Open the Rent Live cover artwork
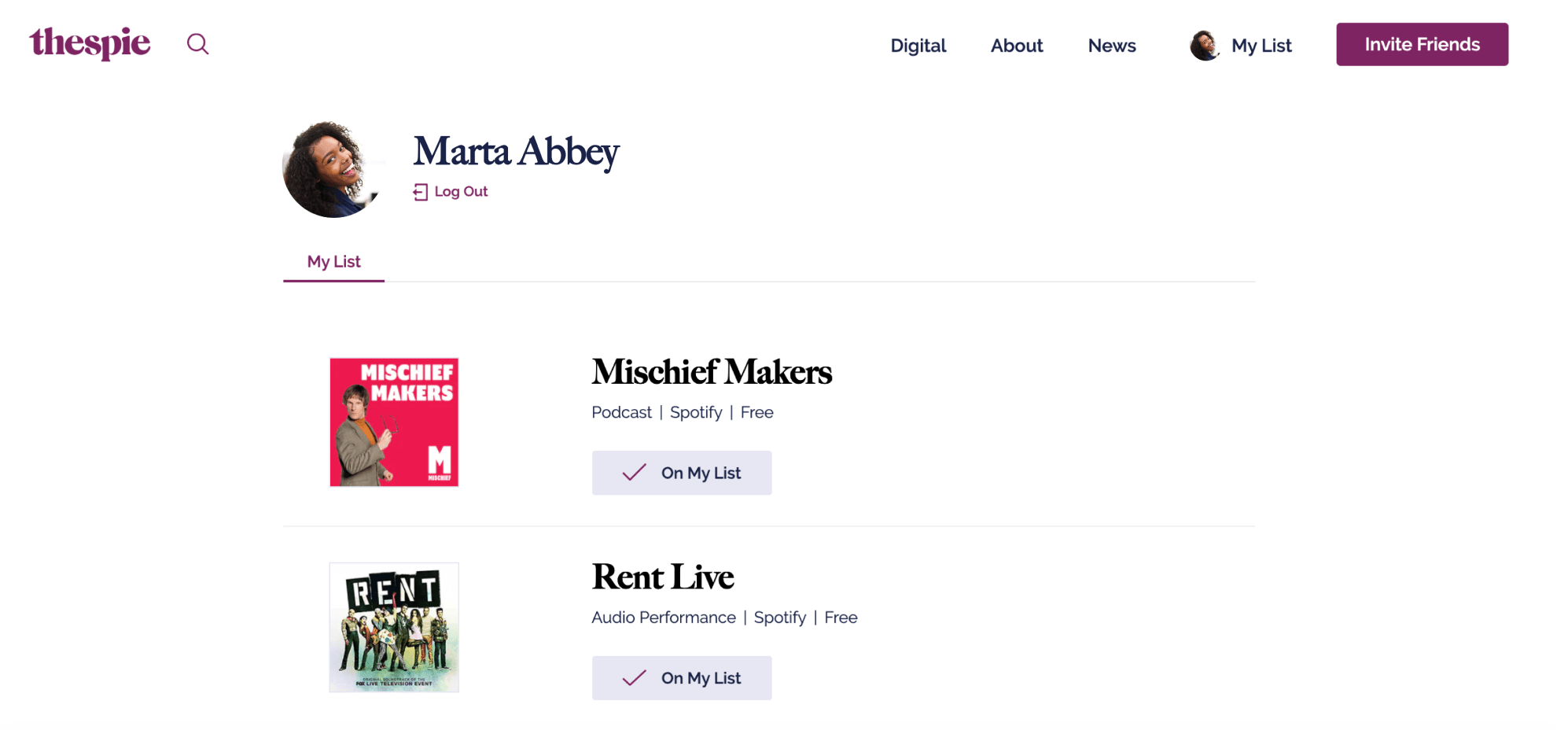 point(394,627)
